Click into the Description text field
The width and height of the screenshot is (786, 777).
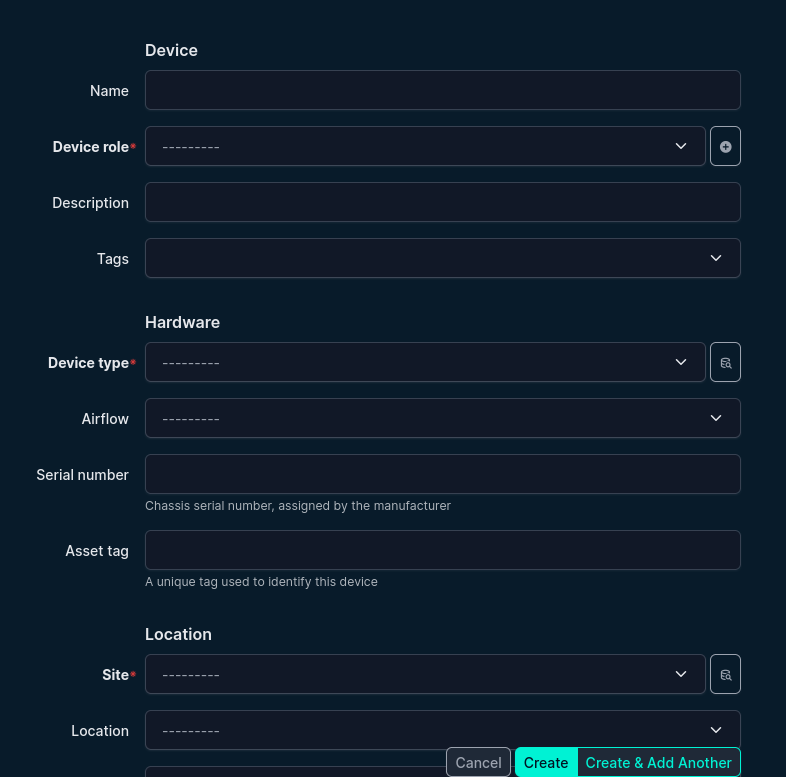tap(442, 202)
